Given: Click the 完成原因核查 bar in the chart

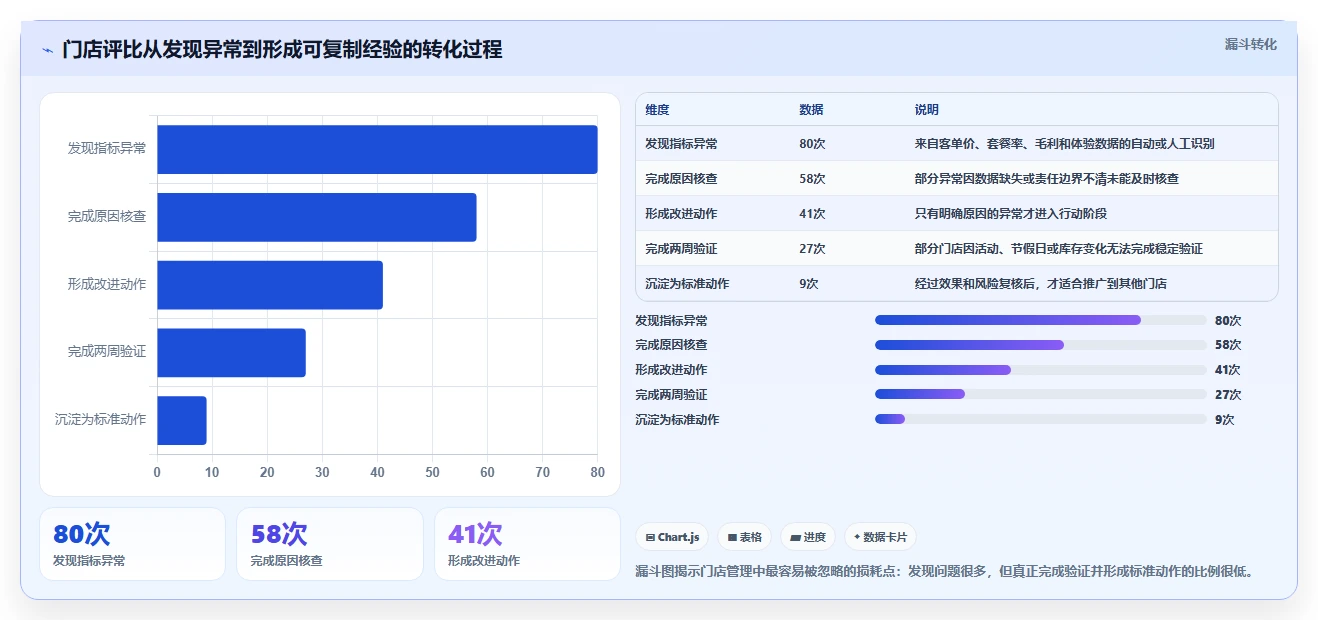Looking at the screenshot, I should [317, 217].
